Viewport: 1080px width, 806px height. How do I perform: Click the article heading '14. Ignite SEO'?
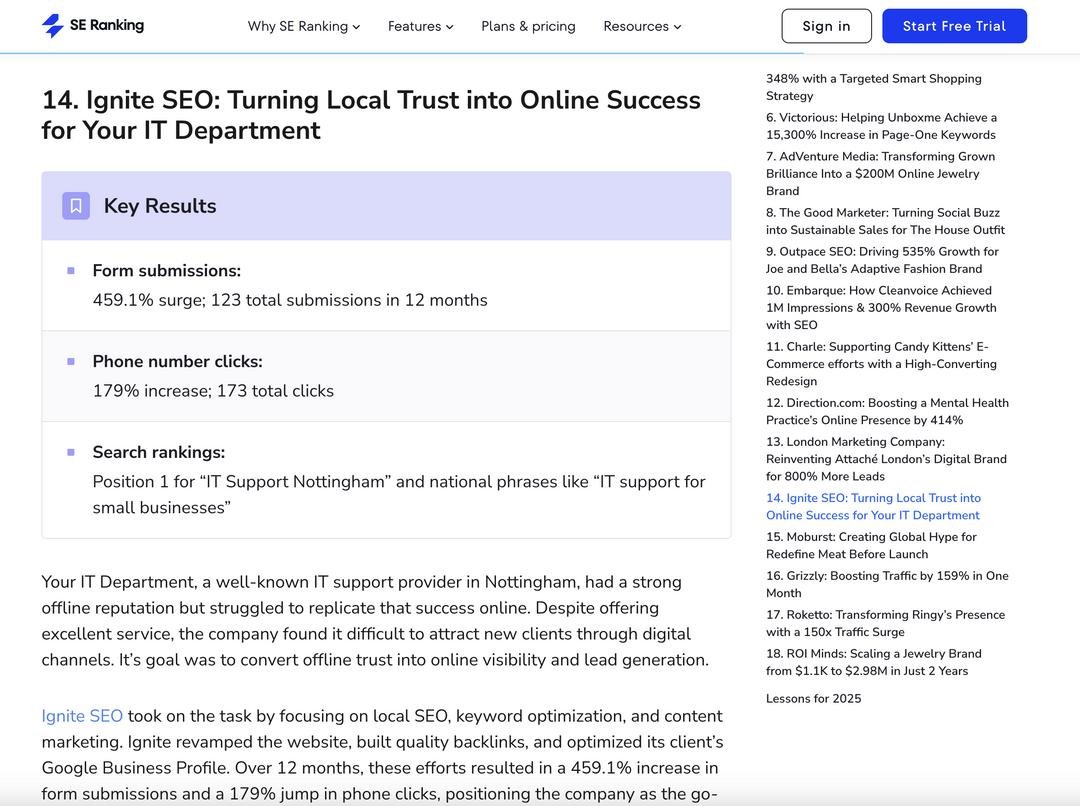pyautogui.click(x=371, y=115)
